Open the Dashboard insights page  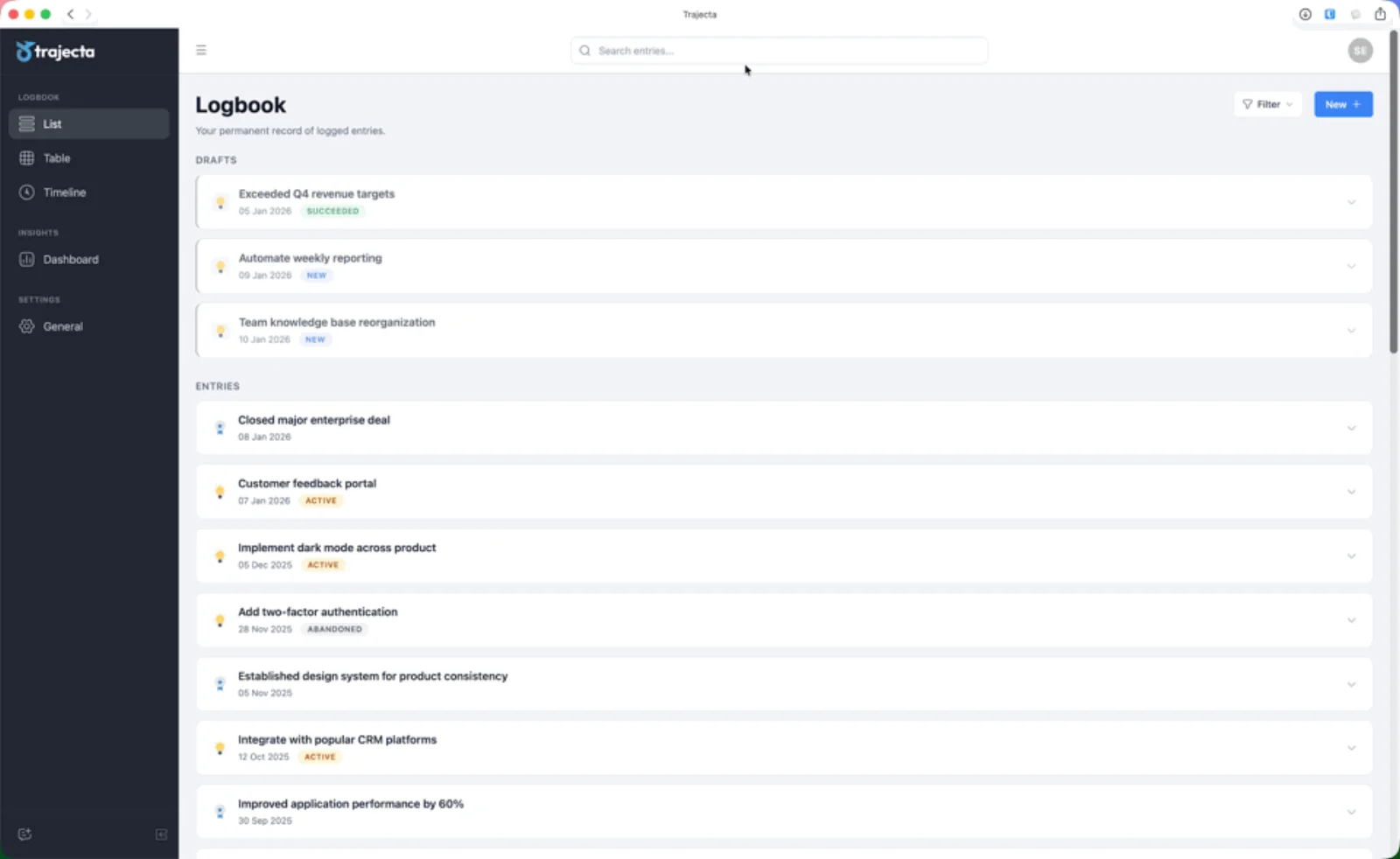(70, 260)
